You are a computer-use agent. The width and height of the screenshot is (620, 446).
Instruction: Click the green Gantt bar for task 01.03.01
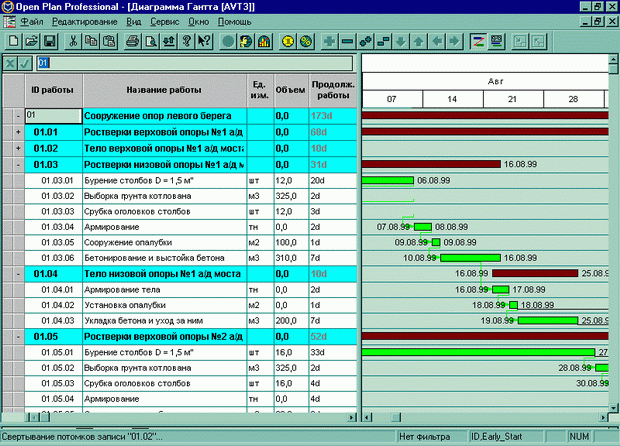(x=387, y=180)
